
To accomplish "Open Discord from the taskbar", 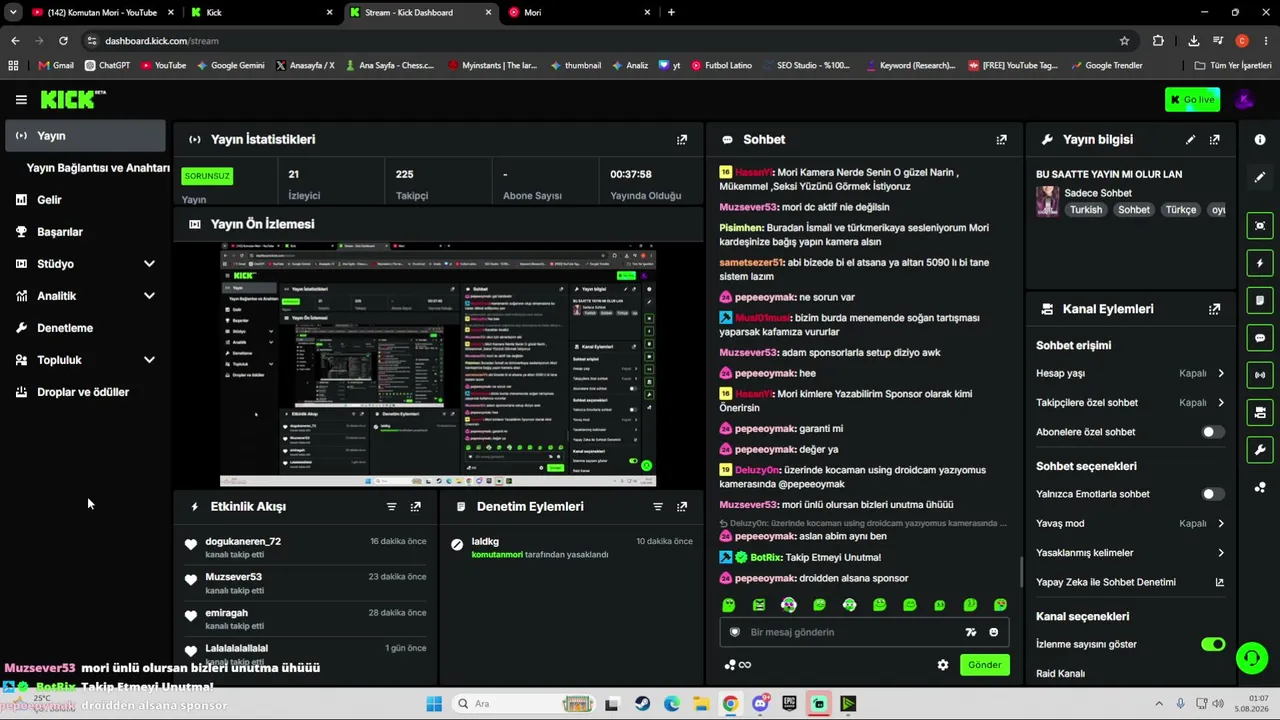I will tap(760, 704).
